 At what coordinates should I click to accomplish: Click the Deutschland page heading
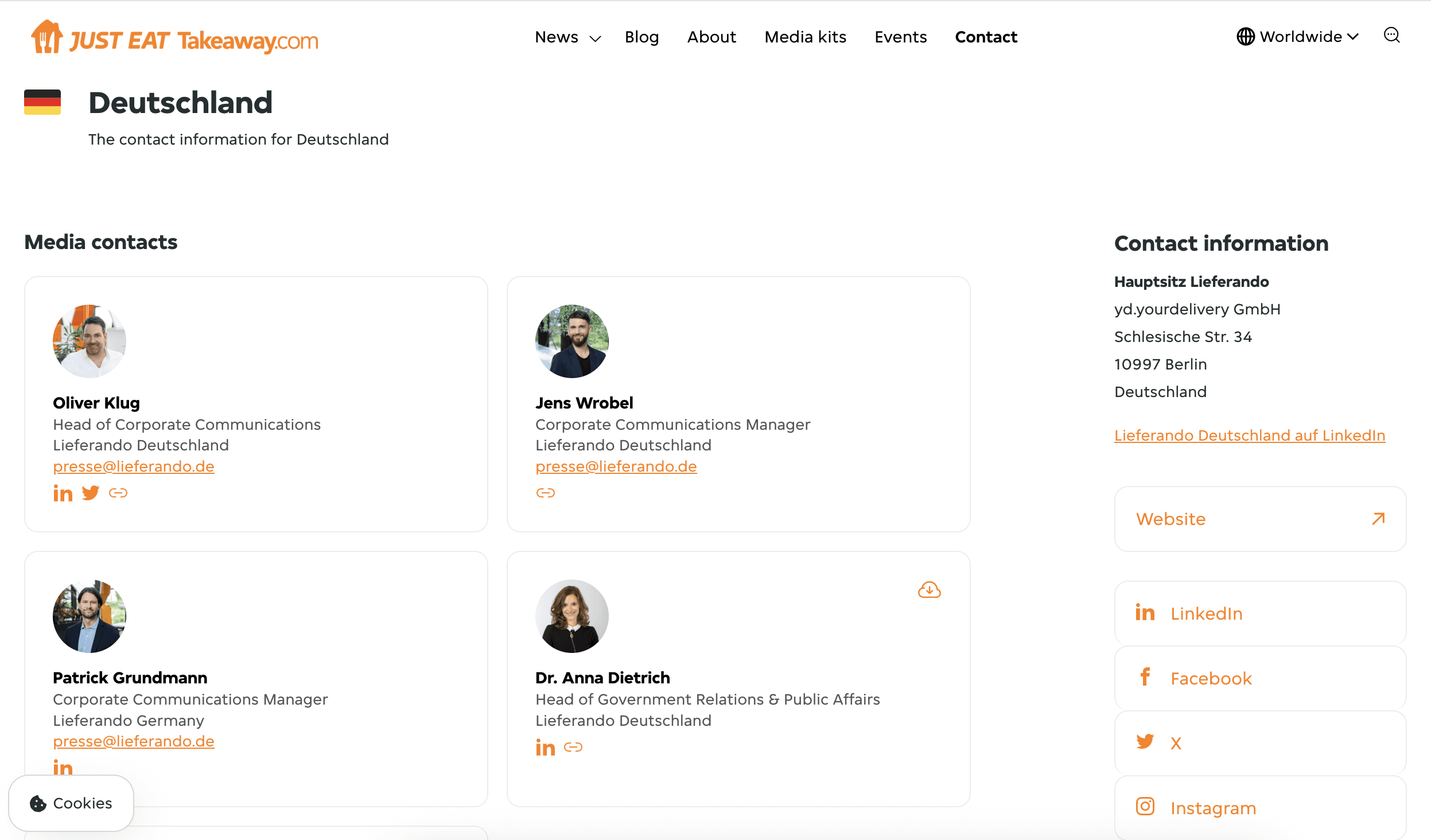[x=180, y=103]
